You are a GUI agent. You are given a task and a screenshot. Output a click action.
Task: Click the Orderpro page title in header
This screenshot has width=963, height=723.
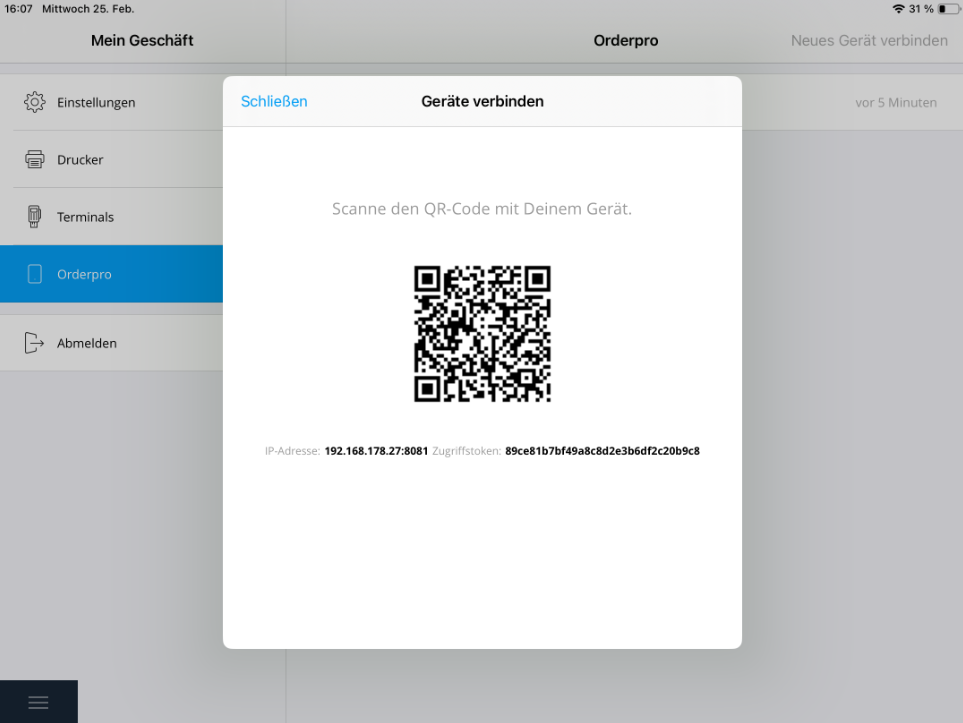point(626,41)
